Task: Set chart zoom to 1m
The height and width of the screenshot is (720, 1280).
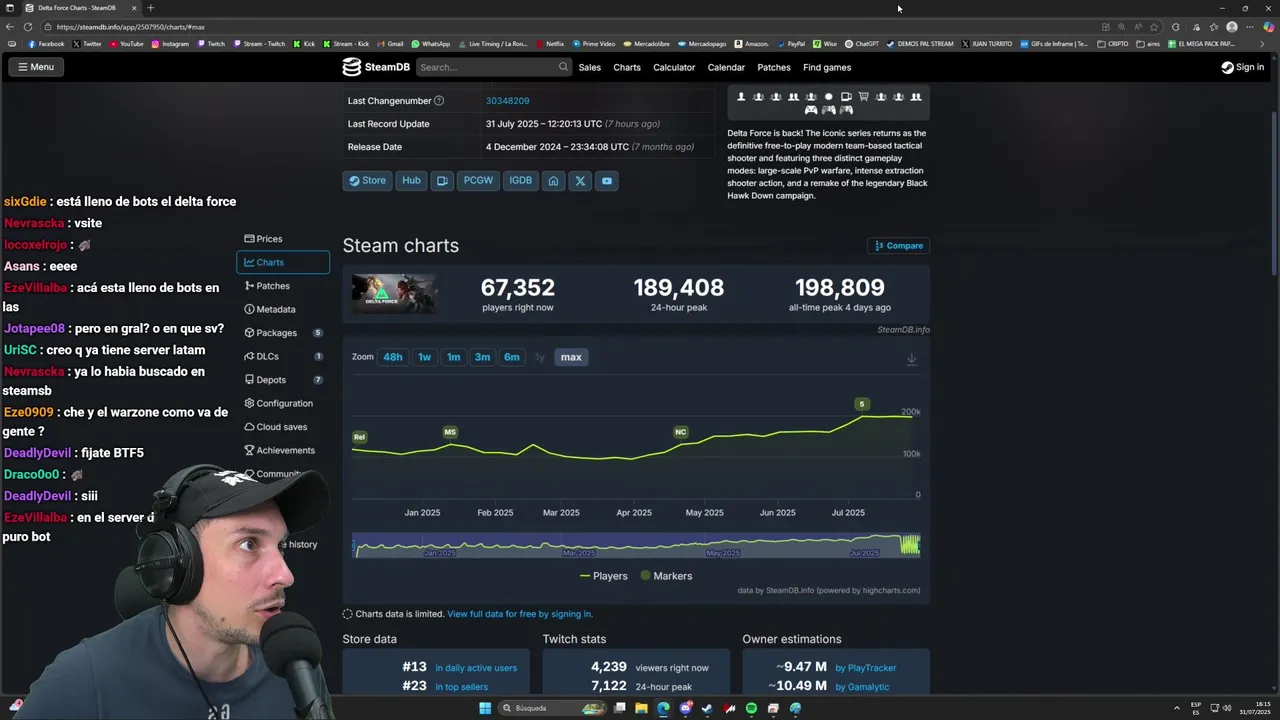Action: pyautogui.click(x=454, y=357)
